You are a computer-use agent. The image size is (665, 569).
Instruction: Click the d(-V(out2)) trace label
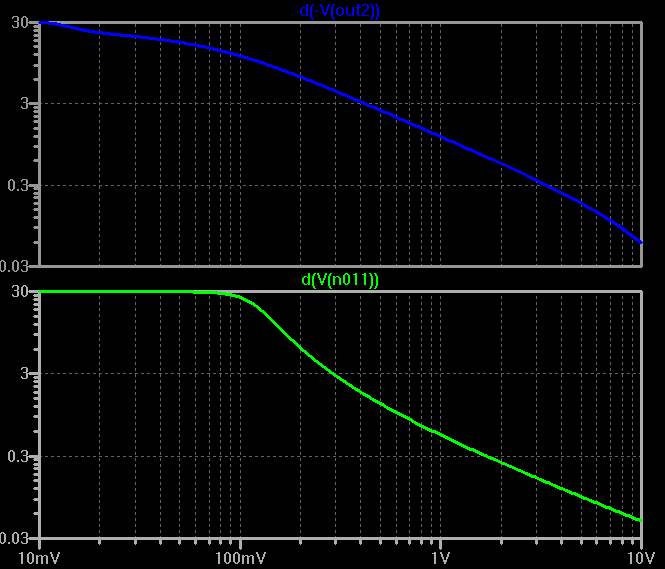[x=339, y=10]
